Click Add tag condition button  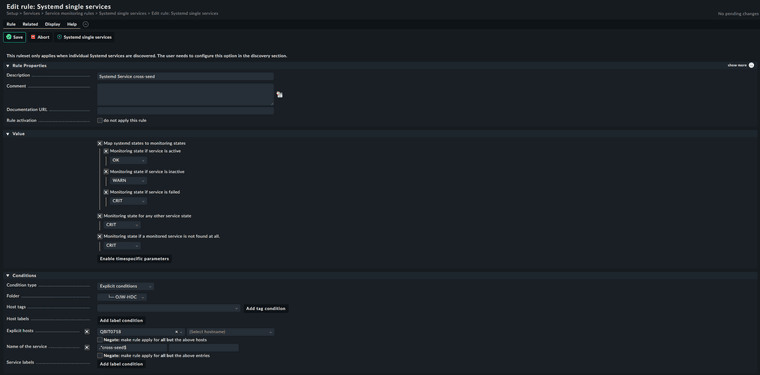pyautogui.click(x=266, y=309)
